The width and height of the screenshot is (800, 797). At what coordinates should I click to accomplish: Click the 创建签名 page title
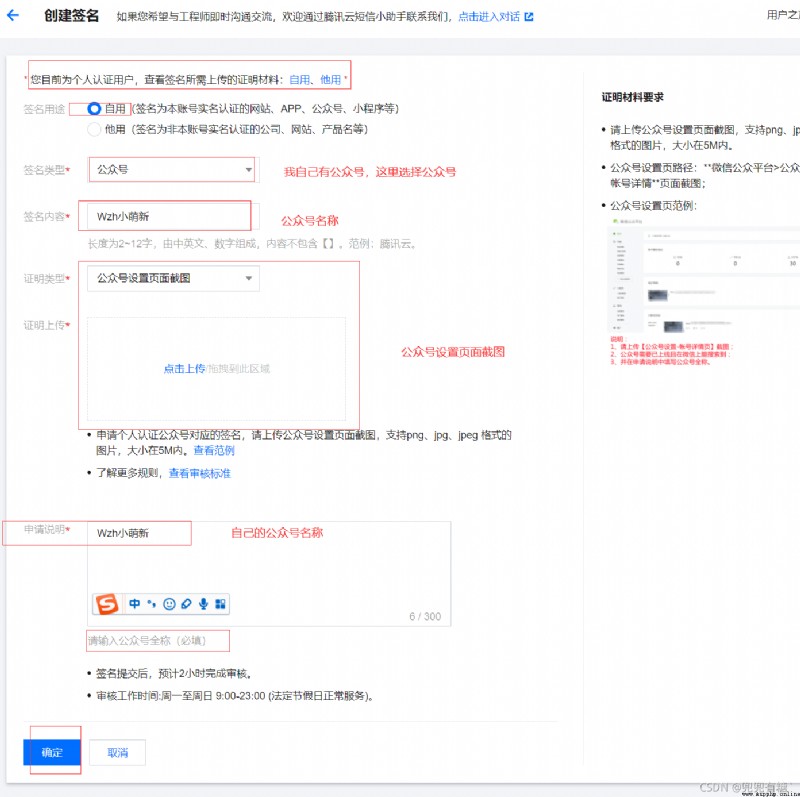point(71,15)
